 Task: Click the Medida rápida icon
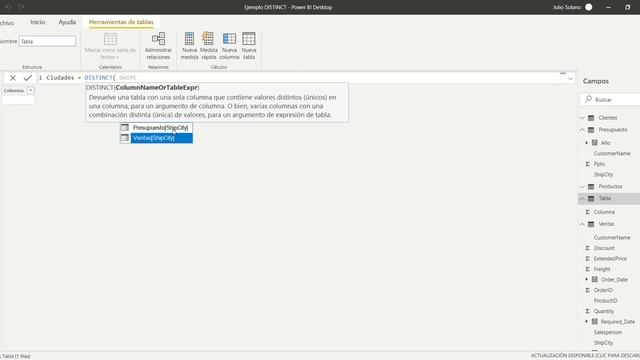click(208, 38)
